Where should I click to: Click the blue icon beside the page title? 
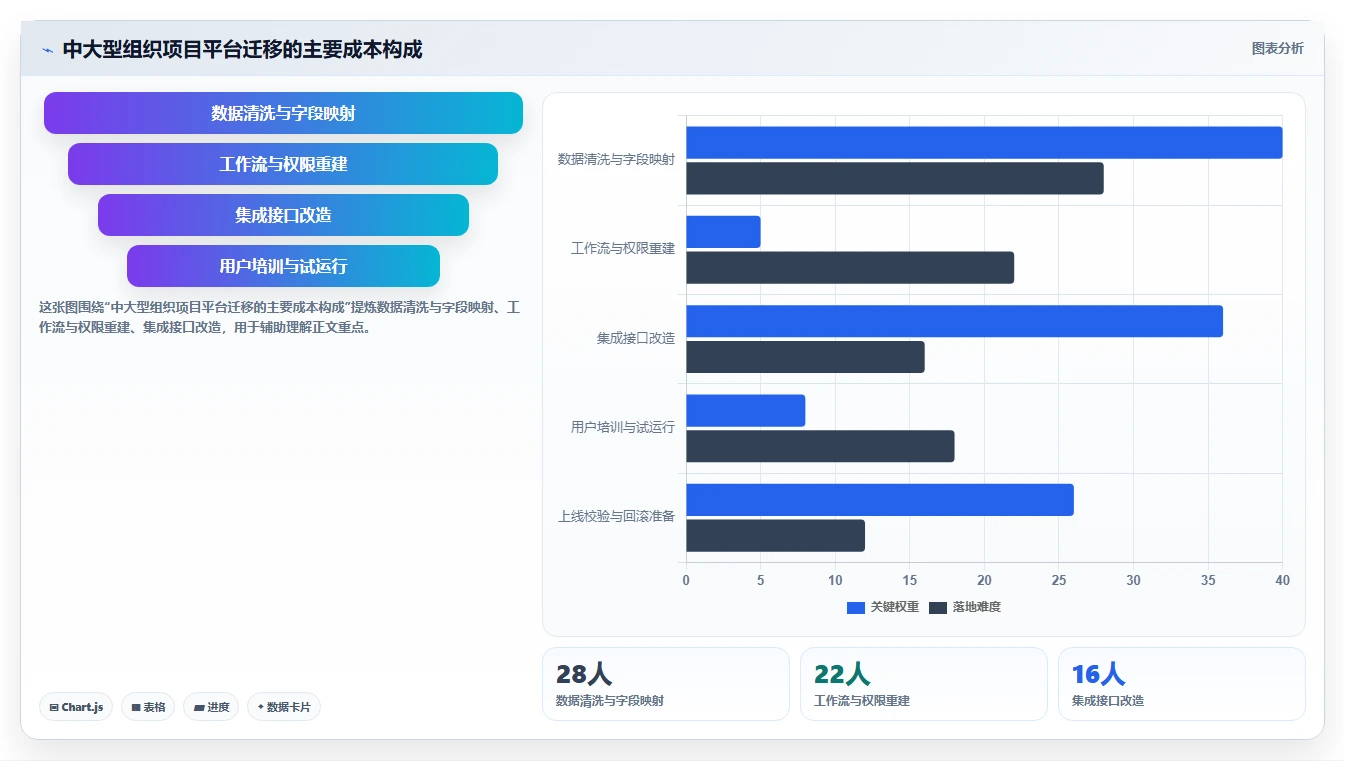click(x=47, y=50)
